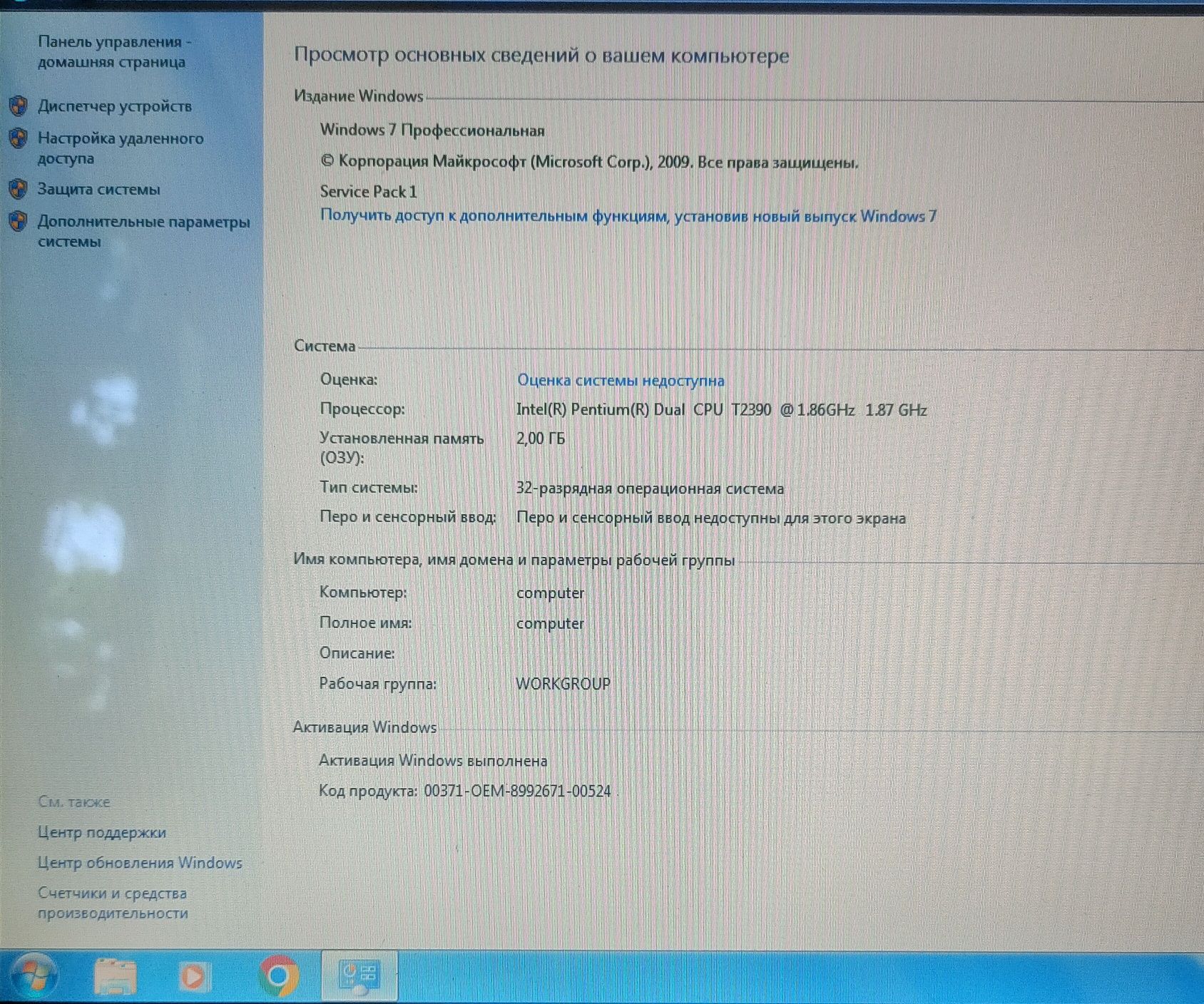Click the Рабочая группа: label
The height and width of the screenshot is (1004, 1204).
coord(377,684)
